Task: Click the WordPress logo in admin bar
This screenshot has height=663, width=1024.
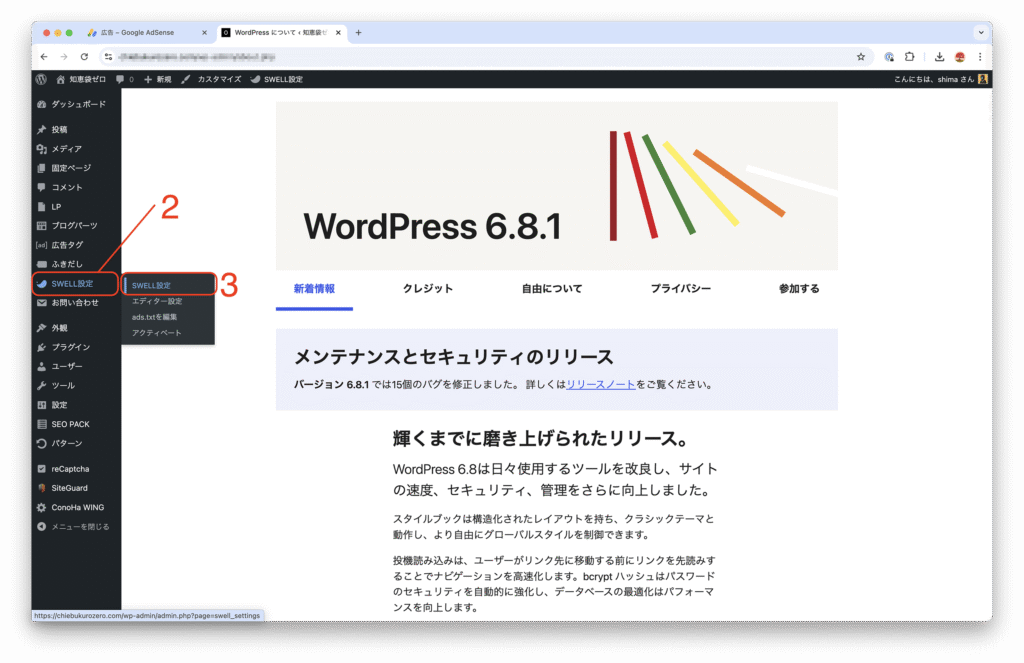Action: [41, 79]
